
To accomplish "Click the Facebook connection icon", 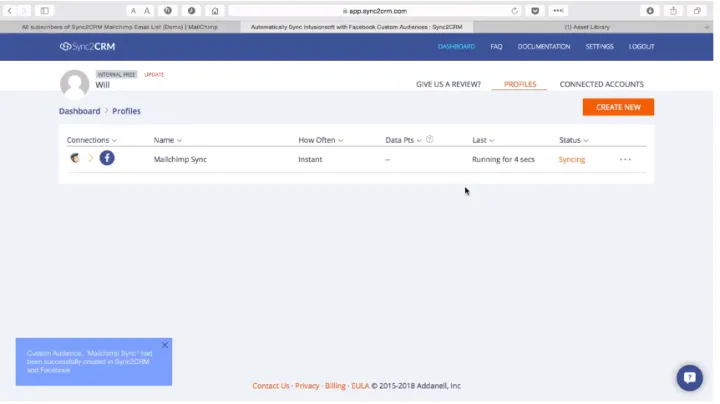I will click(107, 158).
